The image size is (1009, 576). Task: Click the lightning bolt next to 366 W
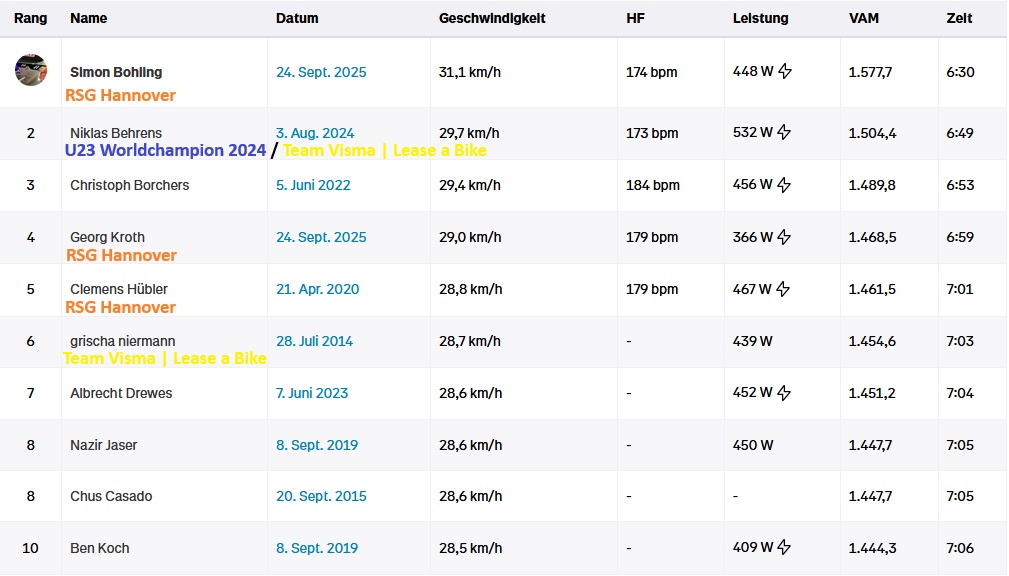(785, 237)
